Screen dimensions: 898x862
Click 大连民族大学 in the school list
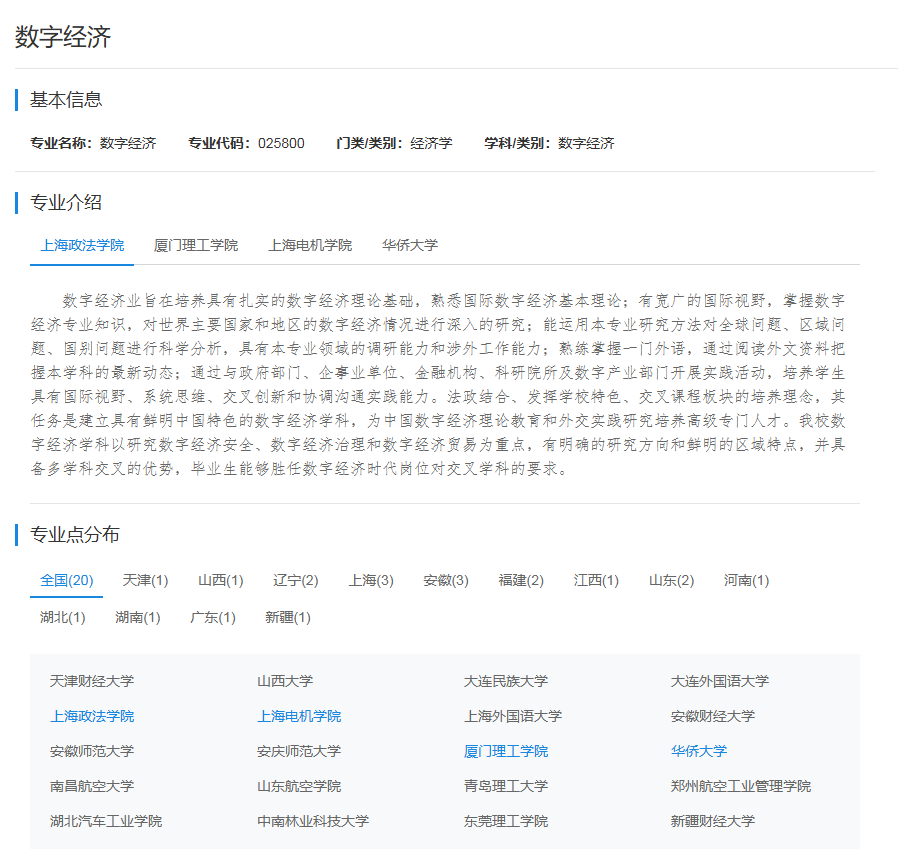click(x=506, y=681)
